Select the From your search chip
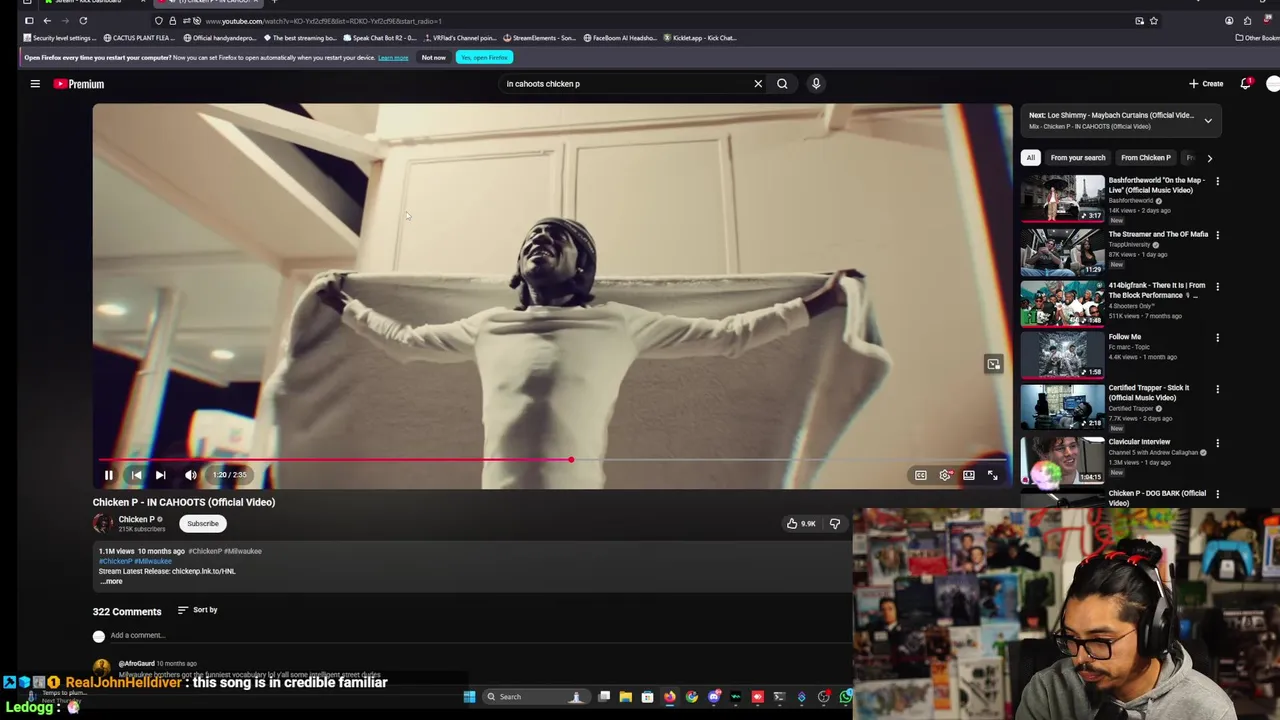Image resolution: width=1280 pixels, height=720 pixels. pos(1078,158)
